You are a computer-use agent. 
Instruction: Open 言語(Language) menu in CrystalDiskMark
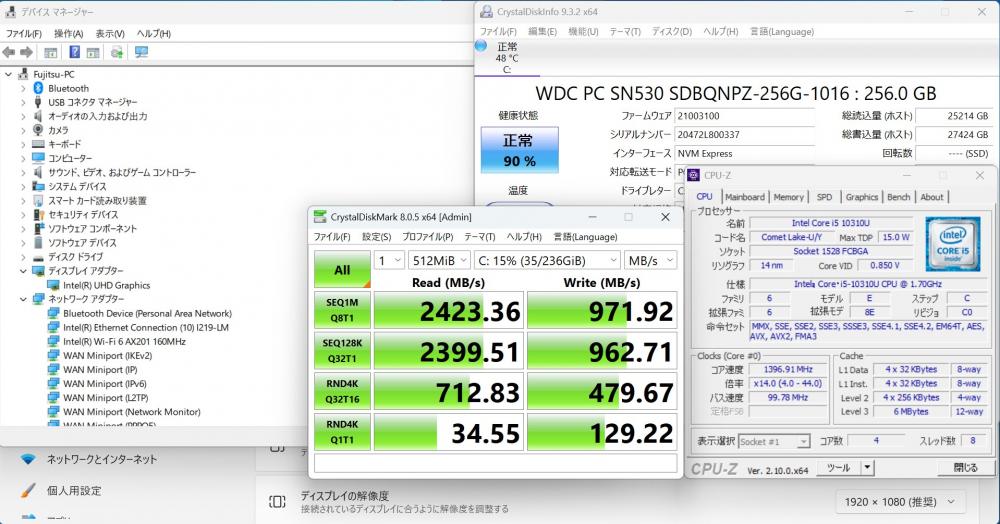click(585, 237)
